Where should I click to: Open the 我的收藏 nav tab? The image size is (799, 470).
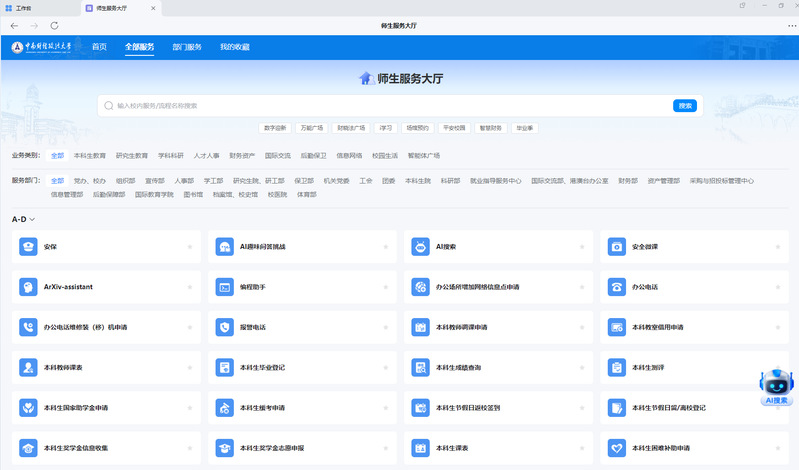click(235, 47)
